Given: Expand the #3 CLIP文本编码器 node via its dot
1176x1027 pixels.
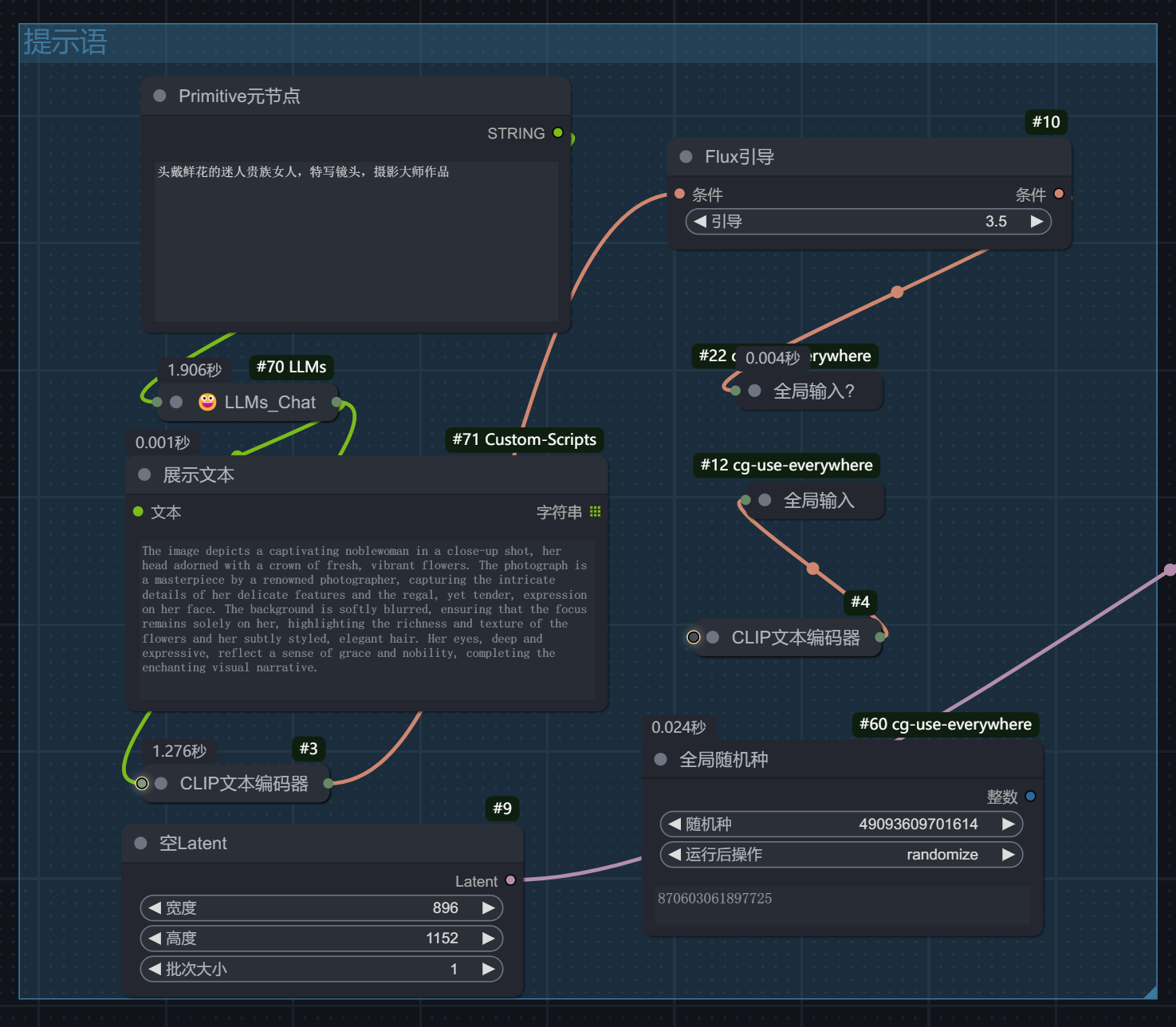Looking at the screenshot, I should (161, 783).
